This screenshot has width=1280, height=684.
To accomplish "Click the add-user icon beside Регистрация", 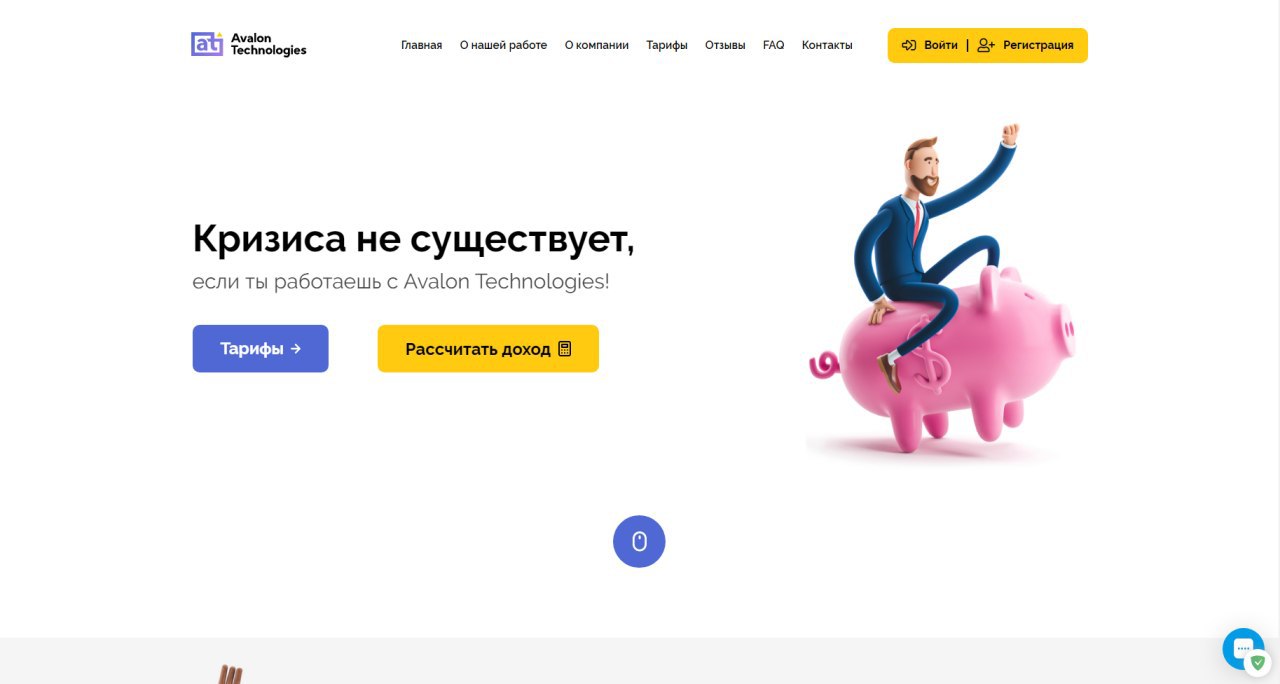I will click(x=986, y=45).
